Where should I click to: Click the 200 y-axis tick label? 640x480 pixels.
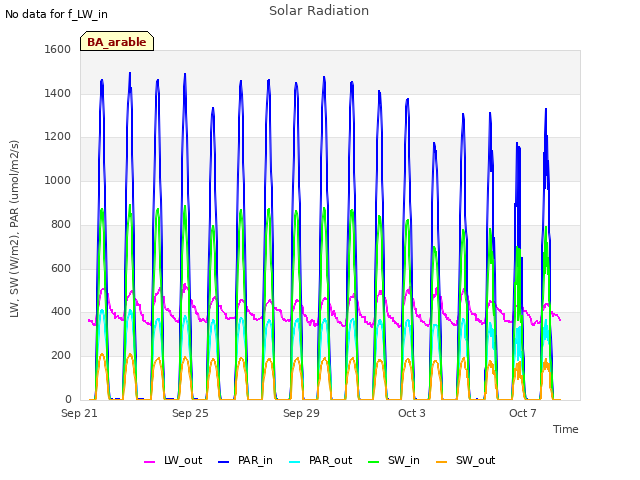61,356
